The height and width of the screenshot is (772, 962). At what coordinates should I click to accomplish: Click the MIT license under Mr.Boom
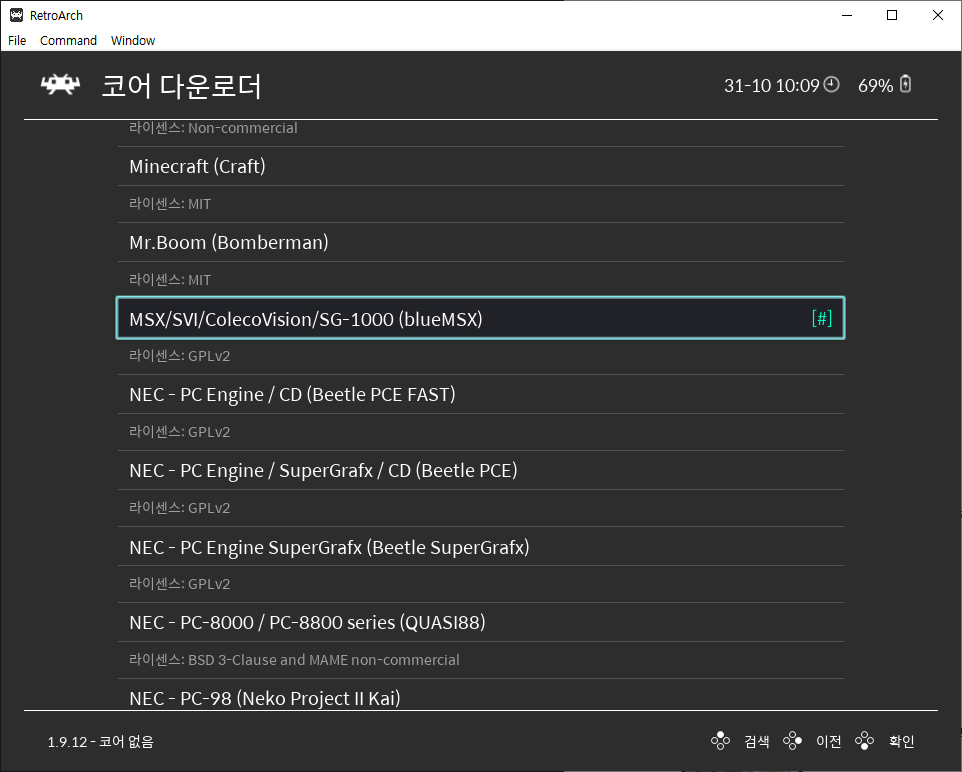[x=170, y=280]
